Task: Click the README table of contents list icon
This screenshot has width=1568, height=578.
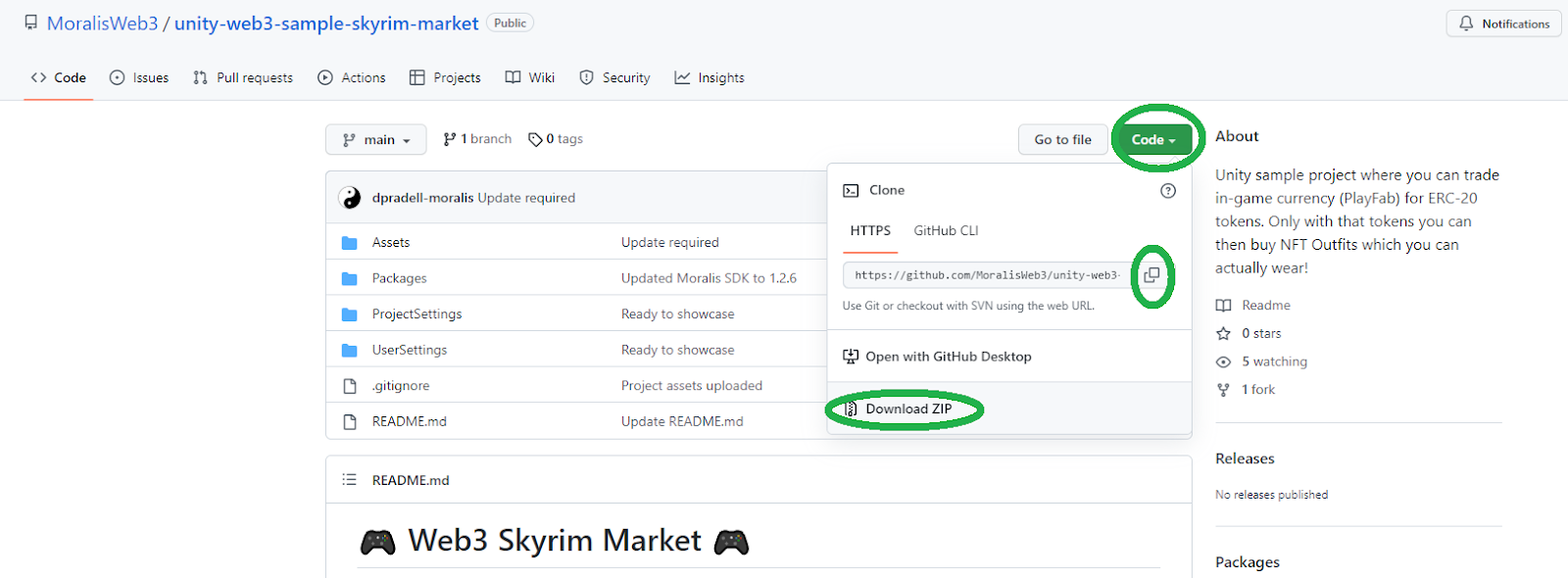Action: [349, 480]
